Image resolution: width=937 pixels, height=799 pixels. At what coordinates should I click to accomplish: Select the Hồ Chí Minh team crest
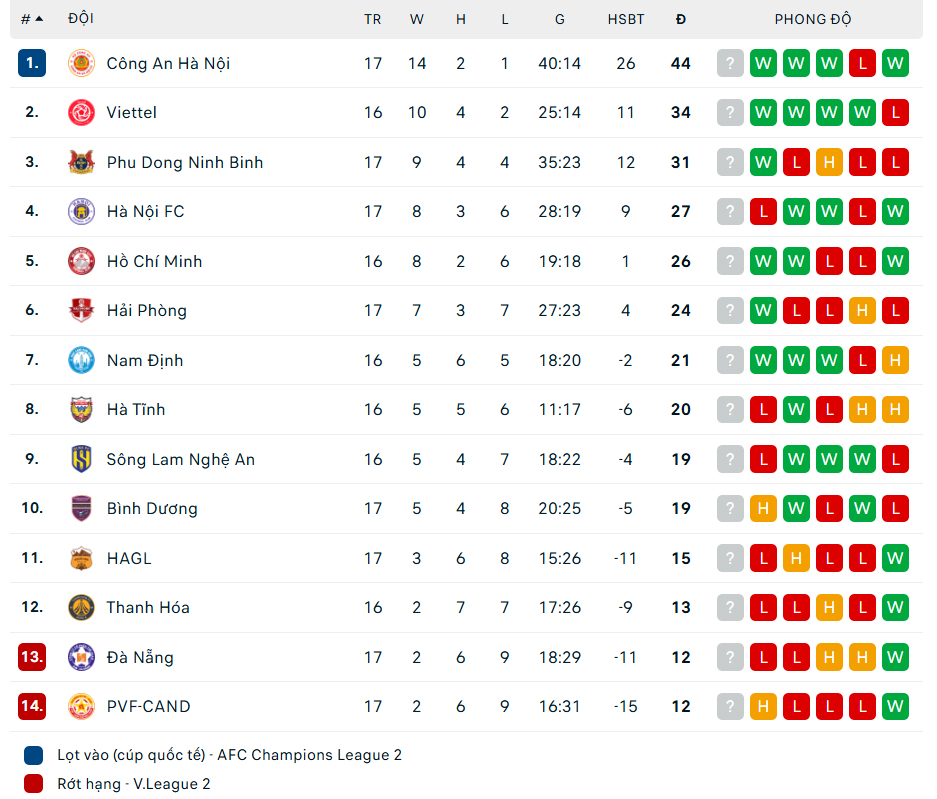[x=81, y=261]
